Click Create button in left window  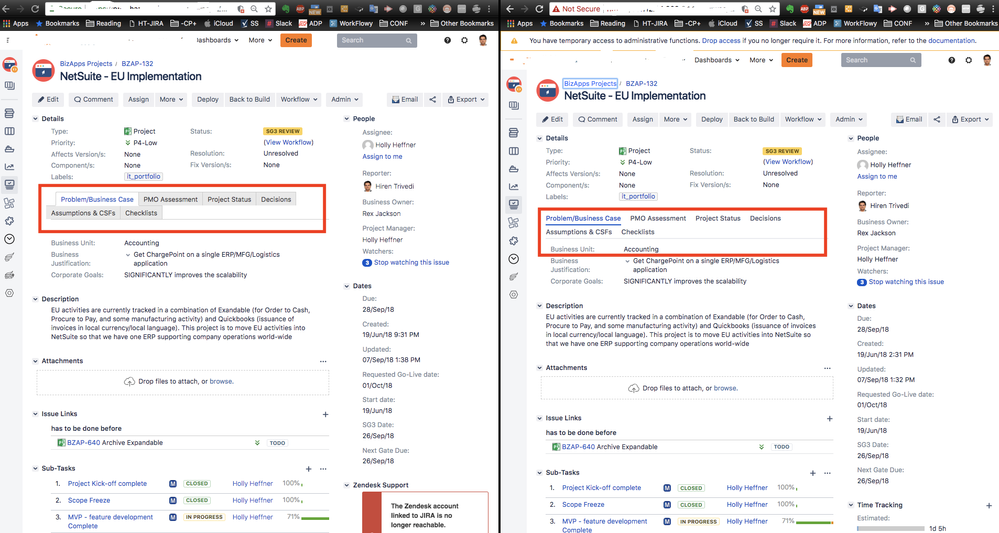click(x=296, y=40)
